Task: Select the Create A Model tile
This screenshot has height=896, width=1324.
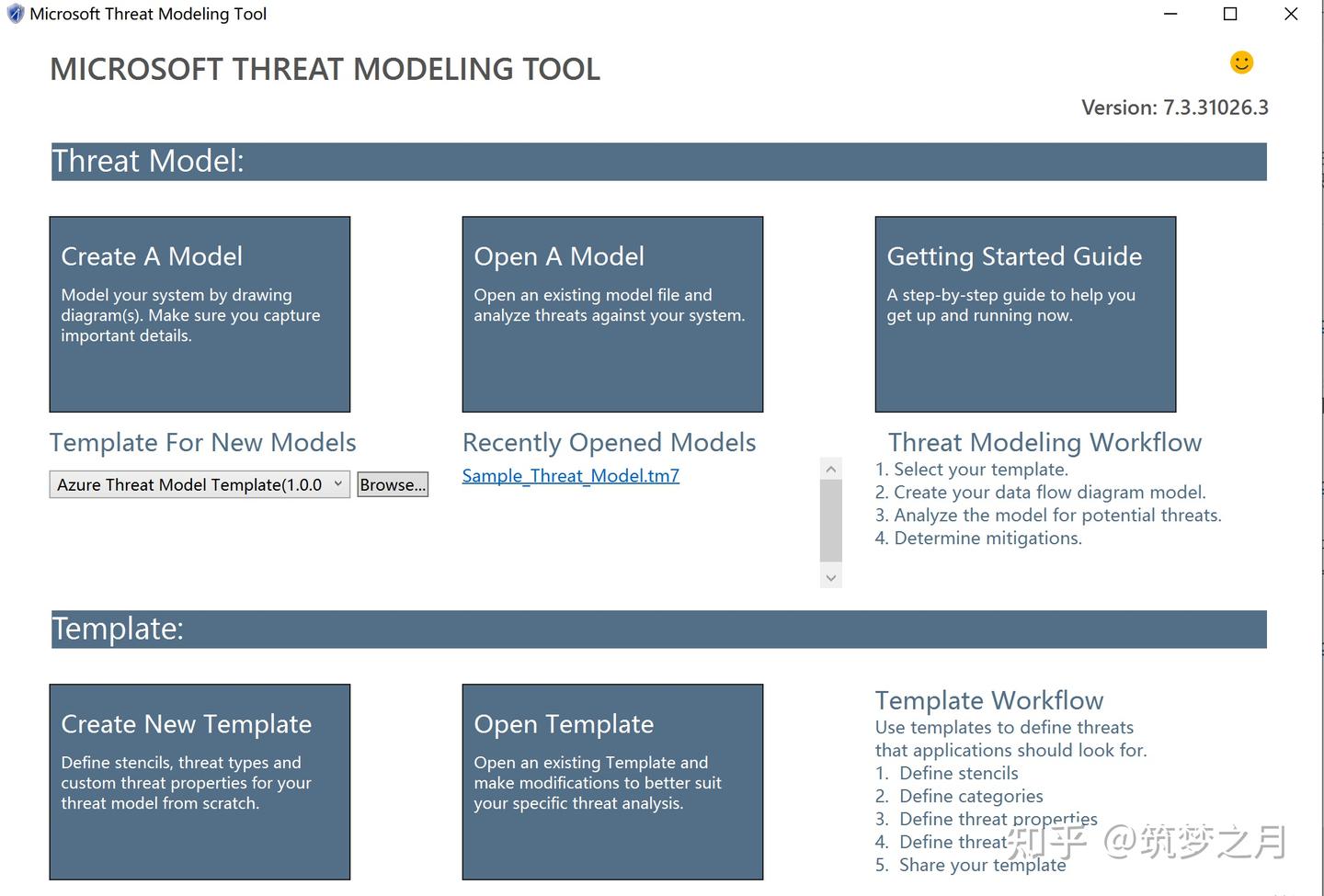Action: tap(200, 312)
